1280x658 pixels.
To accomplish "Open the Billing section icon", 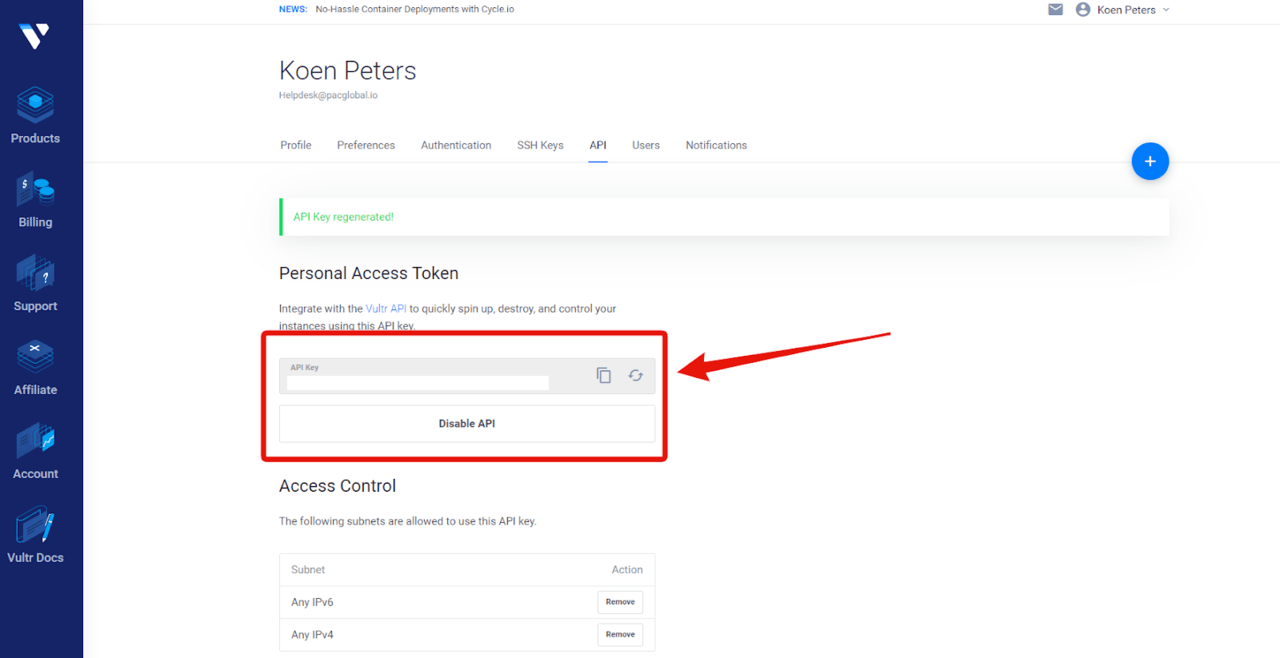I will point(35,189).
